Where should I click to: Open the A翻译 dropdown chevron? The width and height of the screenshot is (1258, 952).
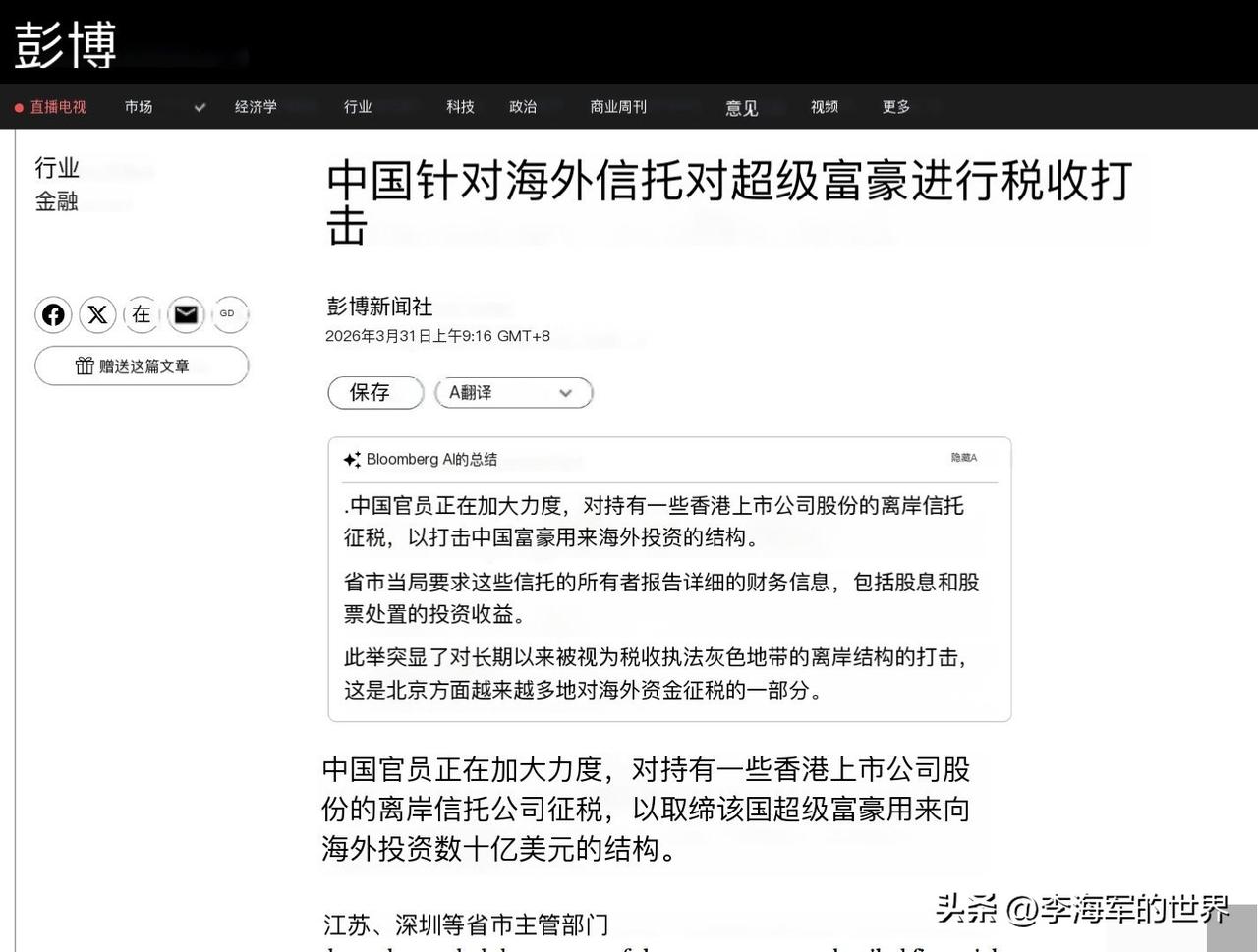[x=565, y=392]
